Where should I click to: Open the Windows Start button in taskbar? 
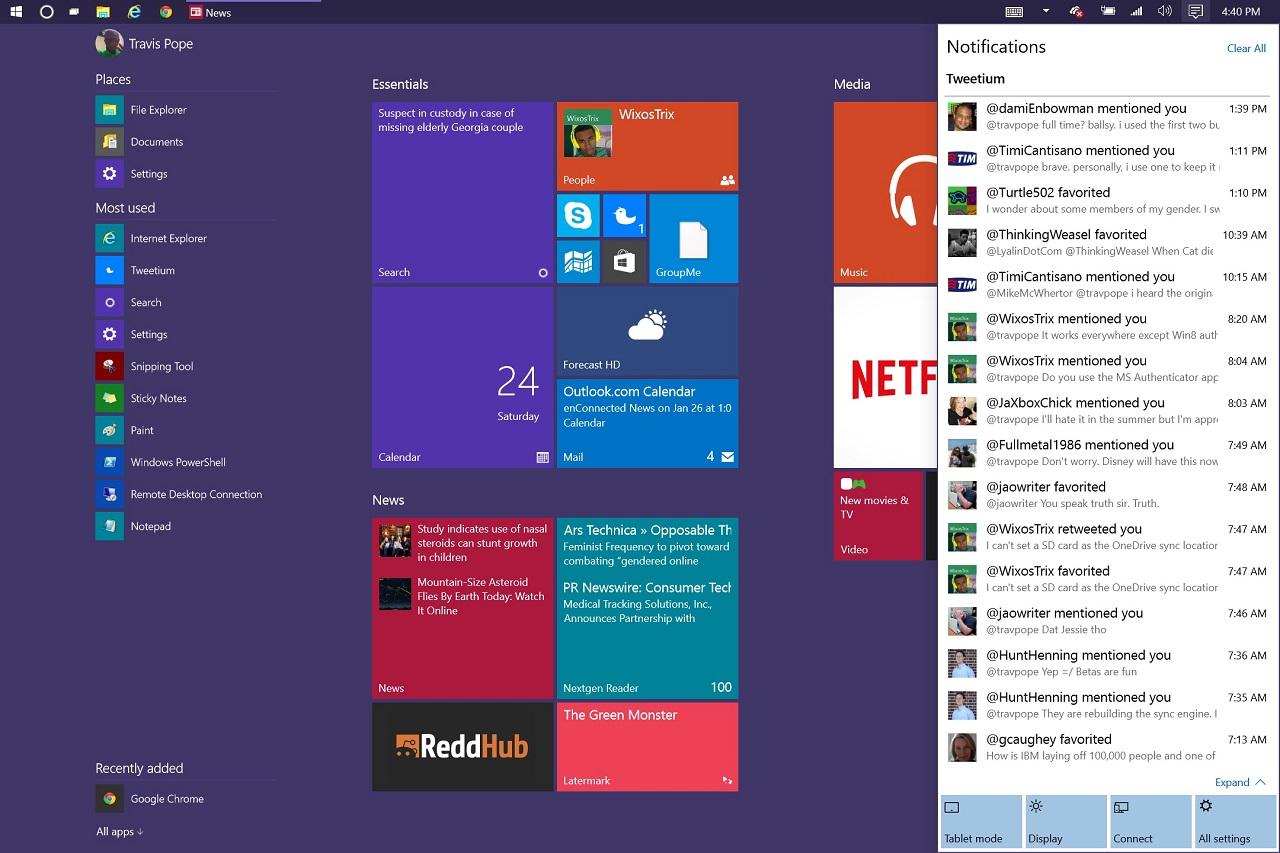[16, 12]
